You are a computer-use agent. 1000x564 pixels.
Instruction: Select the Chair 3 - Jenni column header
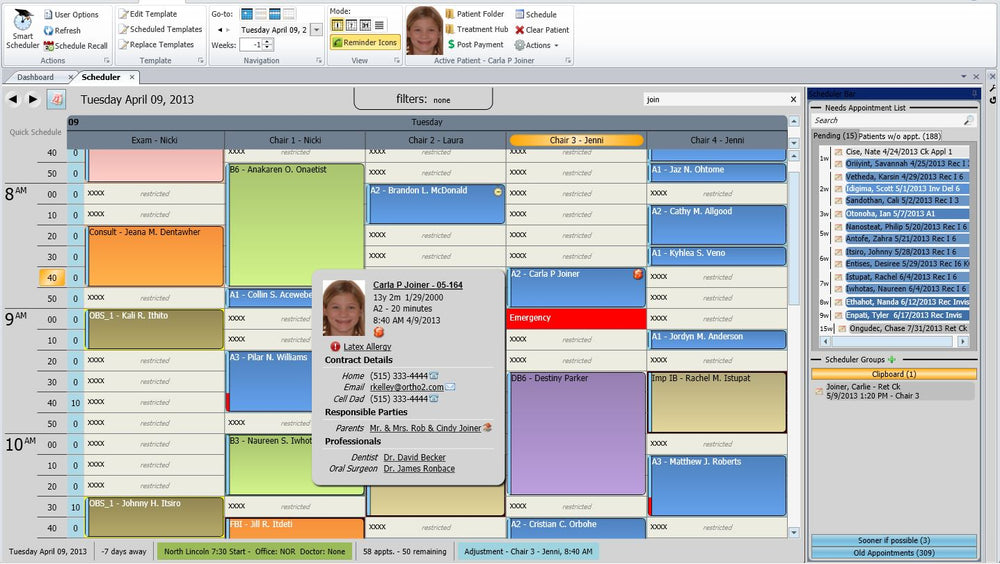(x=577, y=140)
